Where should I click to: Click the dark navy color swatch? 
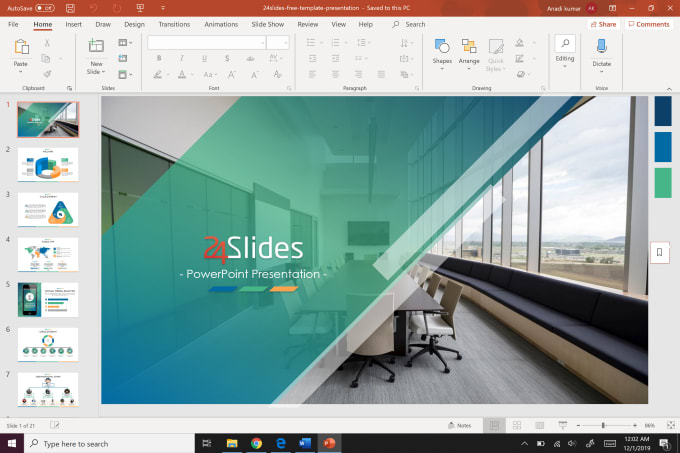pos(663,111)
